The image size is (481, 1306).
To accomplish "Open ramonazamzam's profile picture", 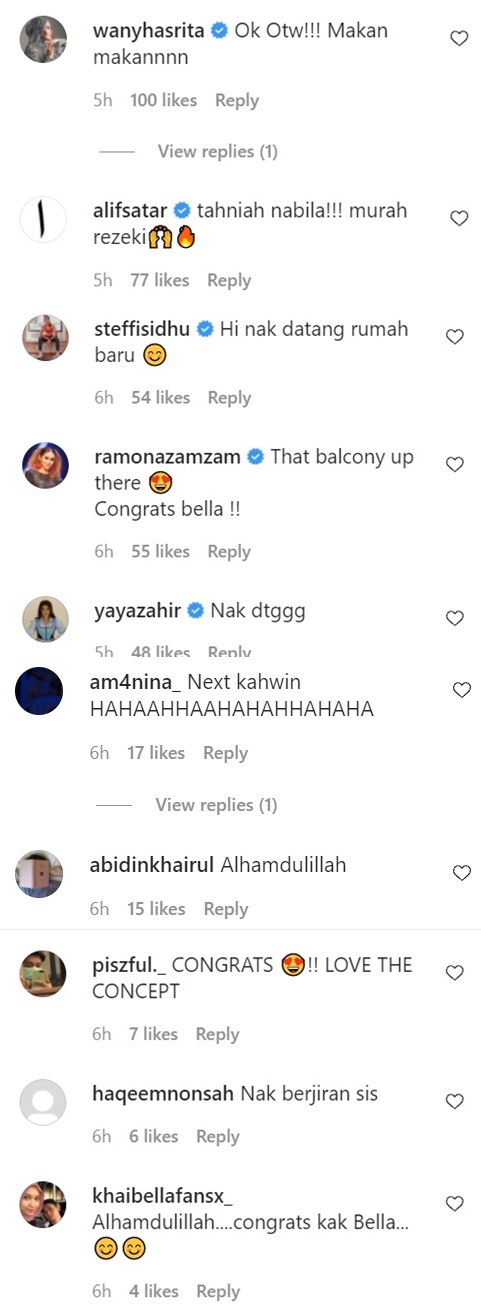I will coord(45,465).
